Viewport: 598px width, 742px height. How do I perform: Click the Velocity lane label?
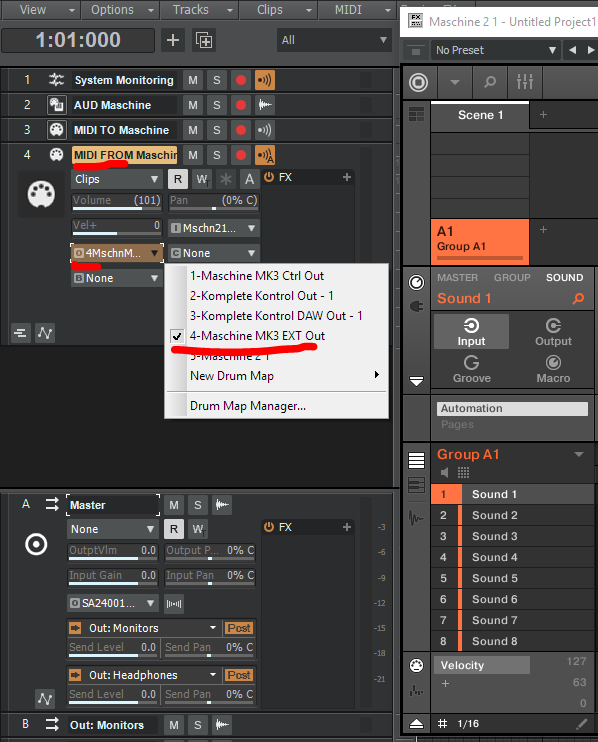pyautogui.click(x=482, y=665)
